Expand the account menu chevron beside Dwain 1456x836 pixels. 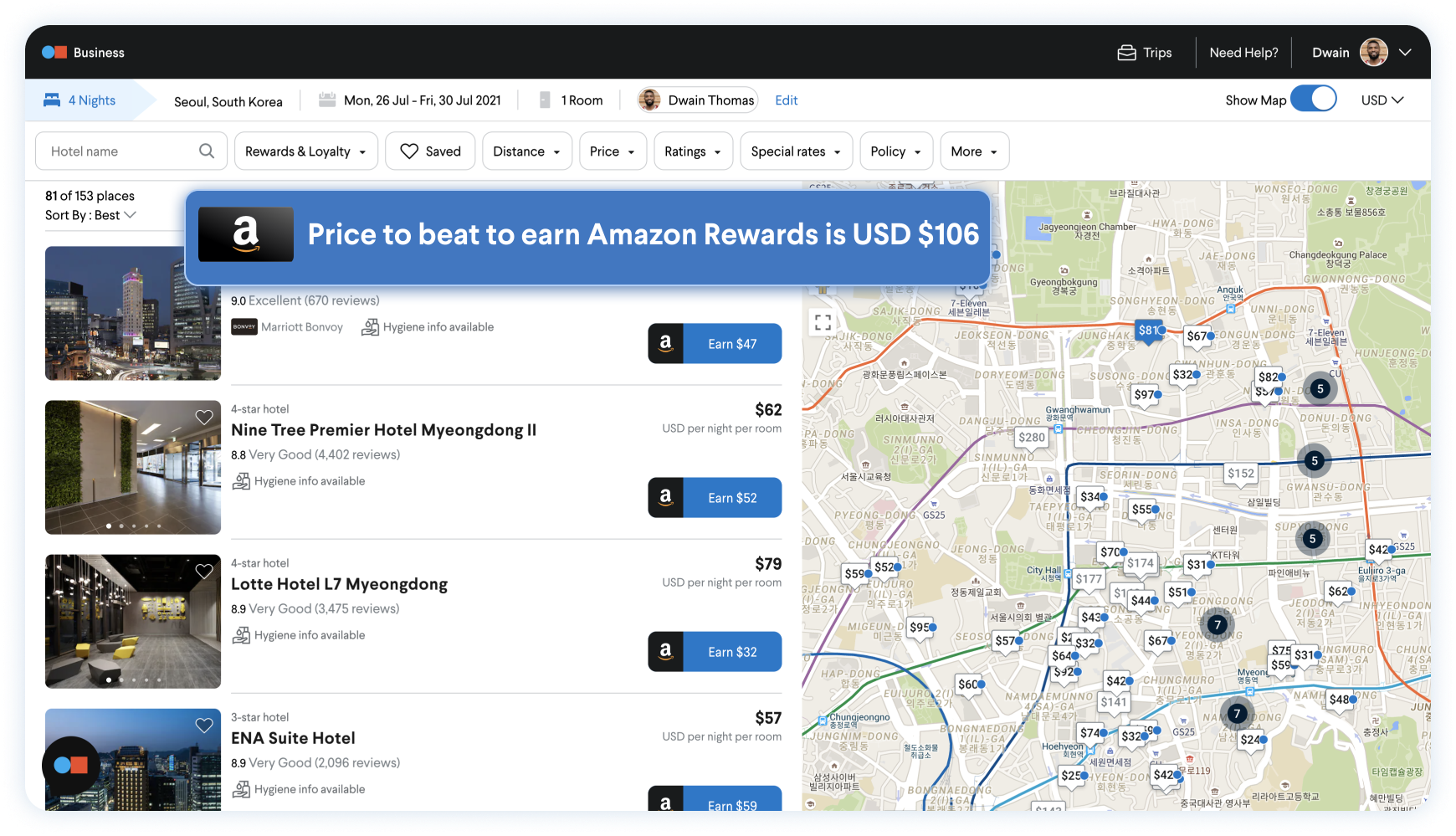[x=1405, y=52]
